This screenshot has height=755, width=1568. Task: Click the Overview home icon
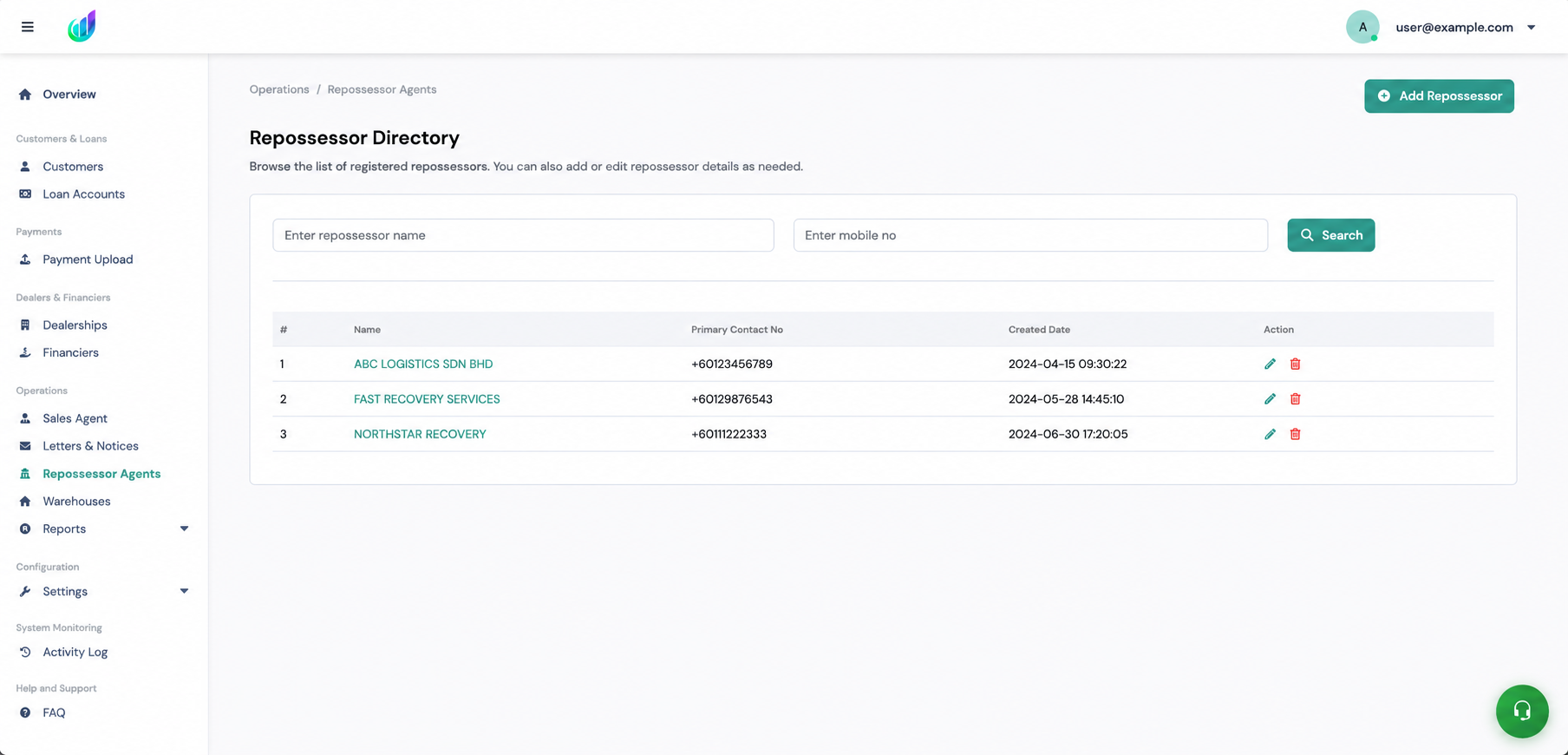[x=25, y=95]
